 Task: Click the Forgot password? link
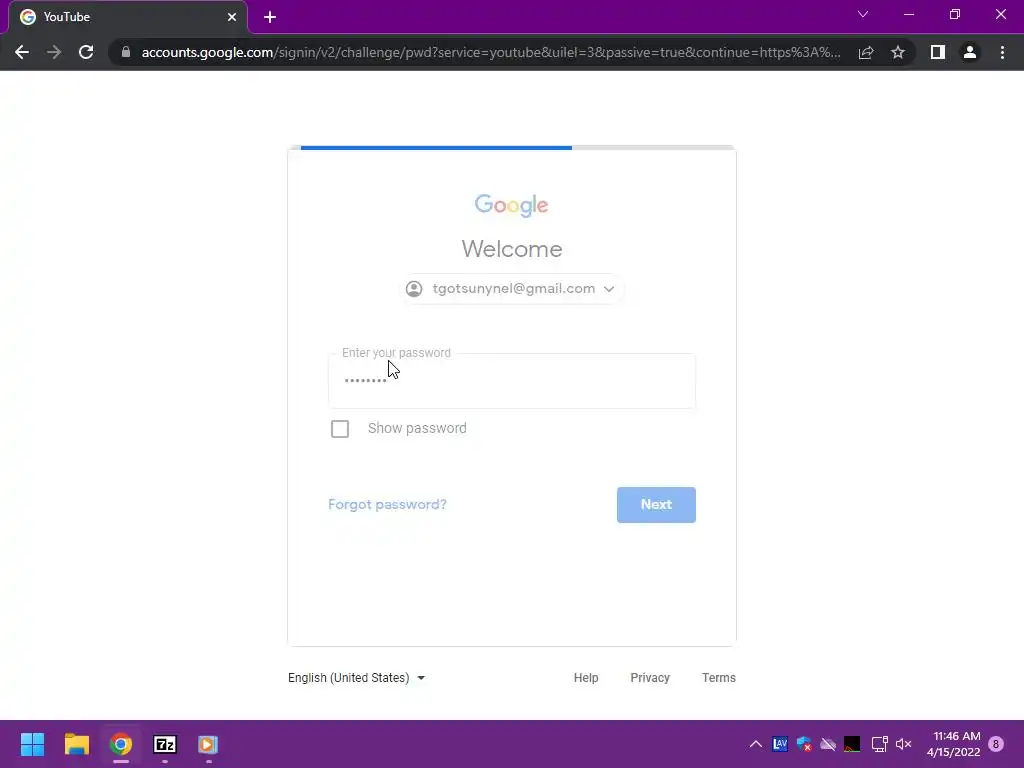click(387, 504)
